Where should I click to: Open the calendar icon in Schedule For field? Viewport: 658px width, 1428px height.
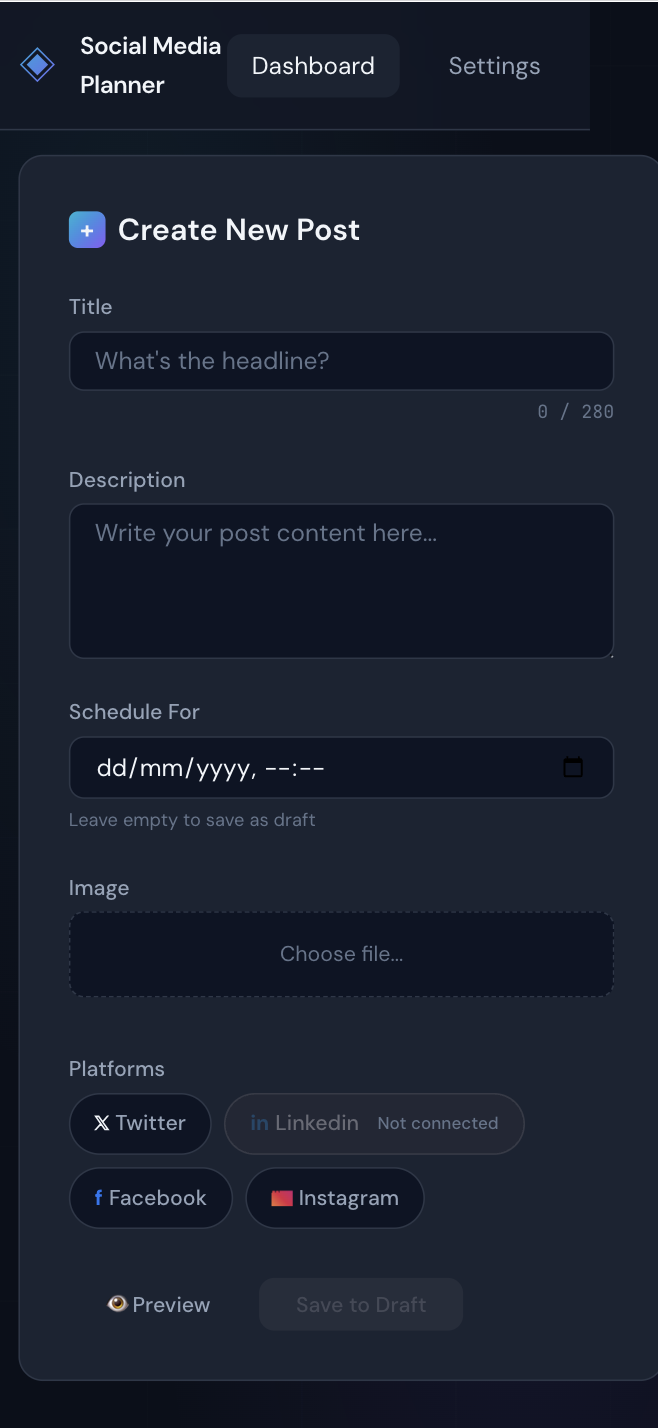573,767
